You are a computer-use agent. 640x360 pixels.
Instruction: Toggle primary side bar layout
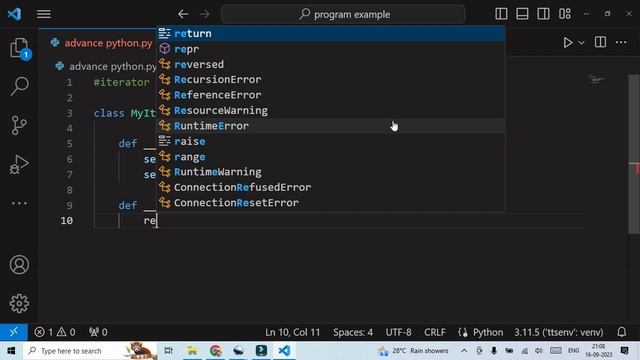point(501,14)
